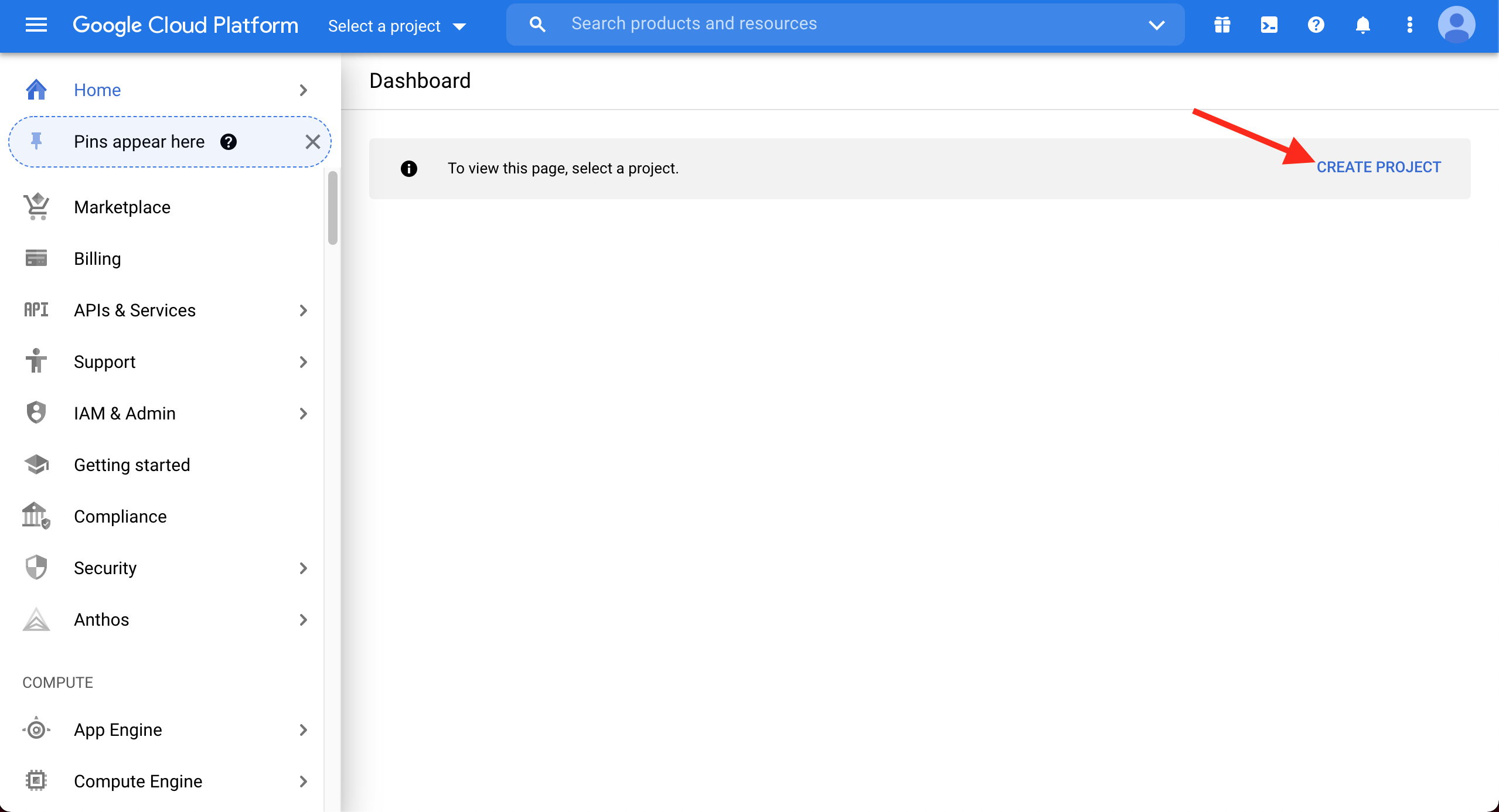Screen dimensions: 1499x812
Task: Open Anthos in the sidebar
Action: click(x=101, y=620)
